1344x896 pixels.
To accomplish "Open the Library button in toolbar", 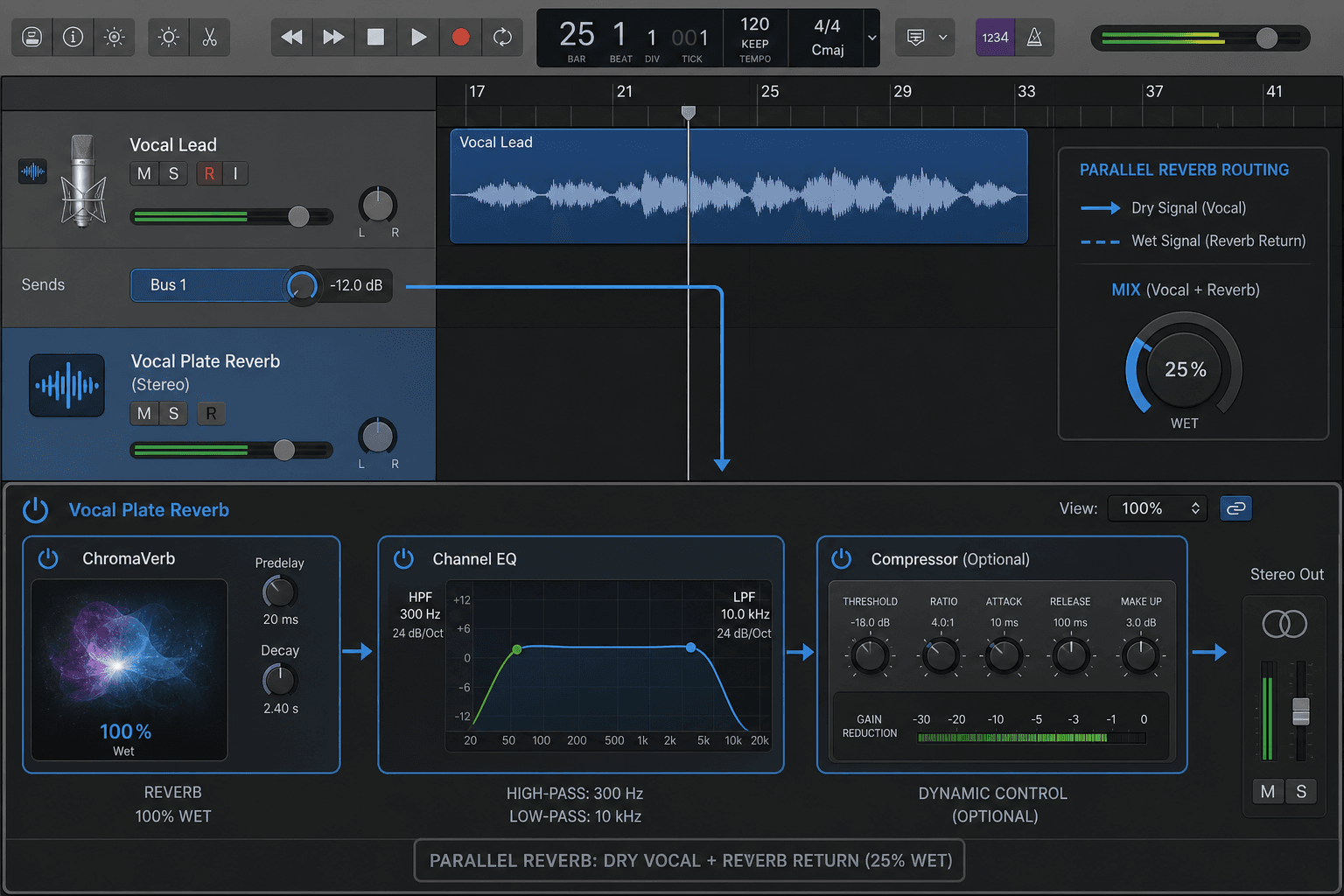I will [x=32, y=38].
